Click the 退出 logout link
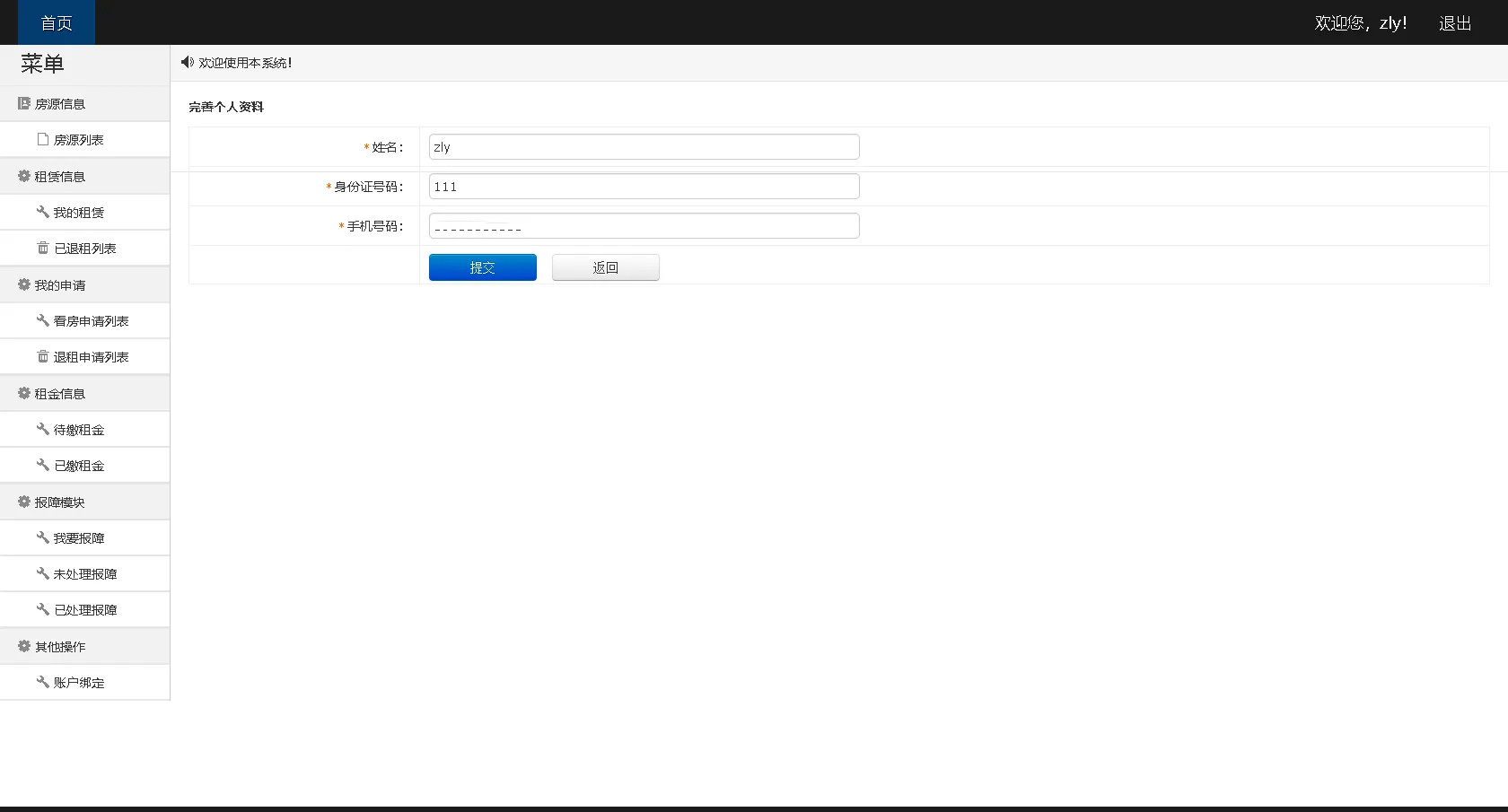 (1455, 23)
